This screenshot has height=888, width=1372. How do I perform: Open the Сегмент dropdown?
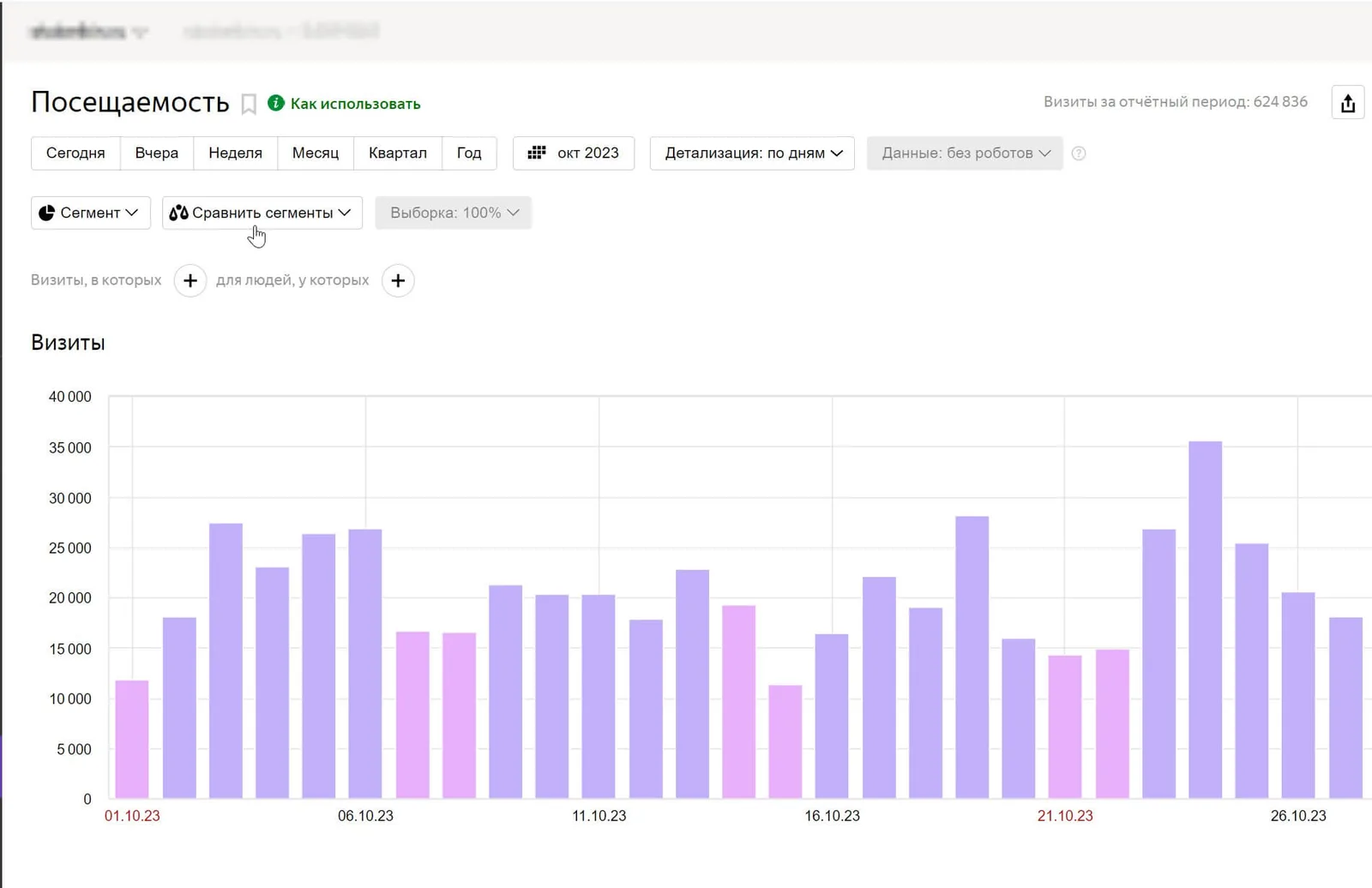point(91,213)
